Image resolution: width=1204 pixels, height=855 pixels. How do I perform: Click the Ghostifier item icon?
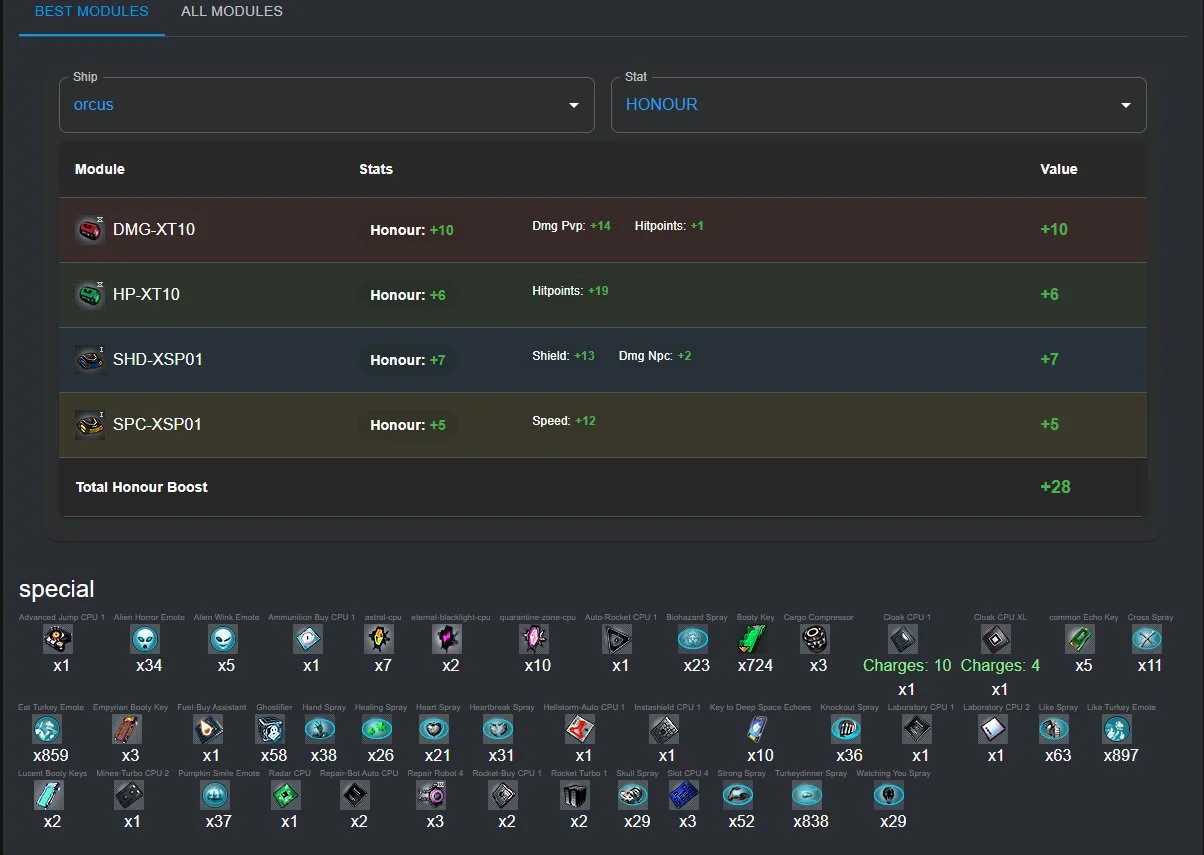coord(273,730)
